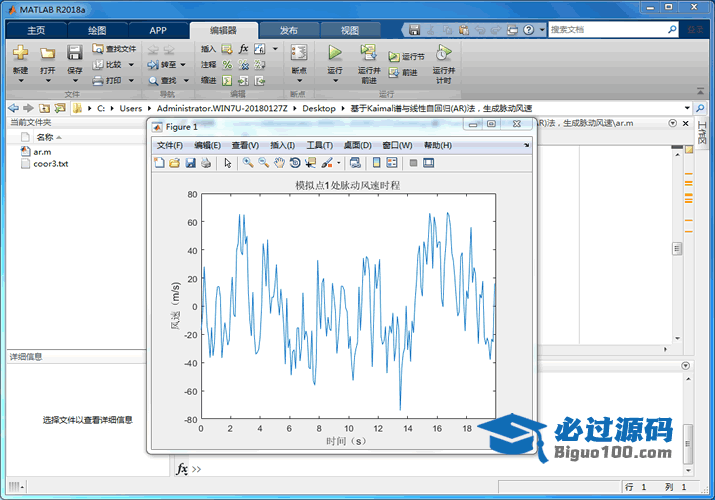
Task: Click the Help question mark icon
Action: click(528, 30)
